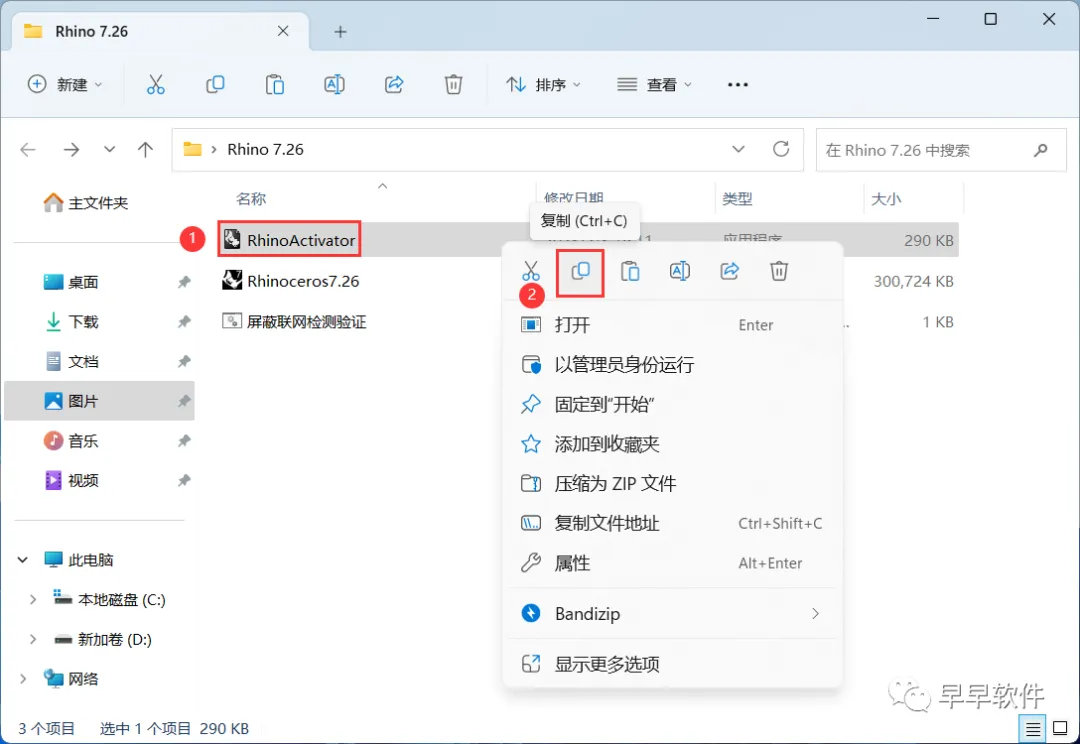
Task: Open the three-dots more options menu
Action: click(738, 85)
